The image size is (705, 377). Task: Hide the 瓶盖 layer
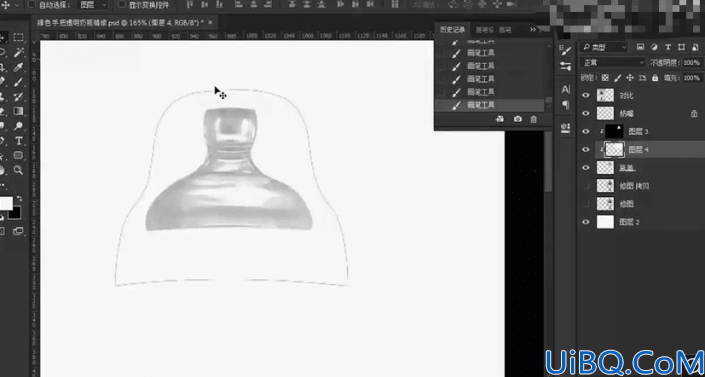[x=585, y=167]
